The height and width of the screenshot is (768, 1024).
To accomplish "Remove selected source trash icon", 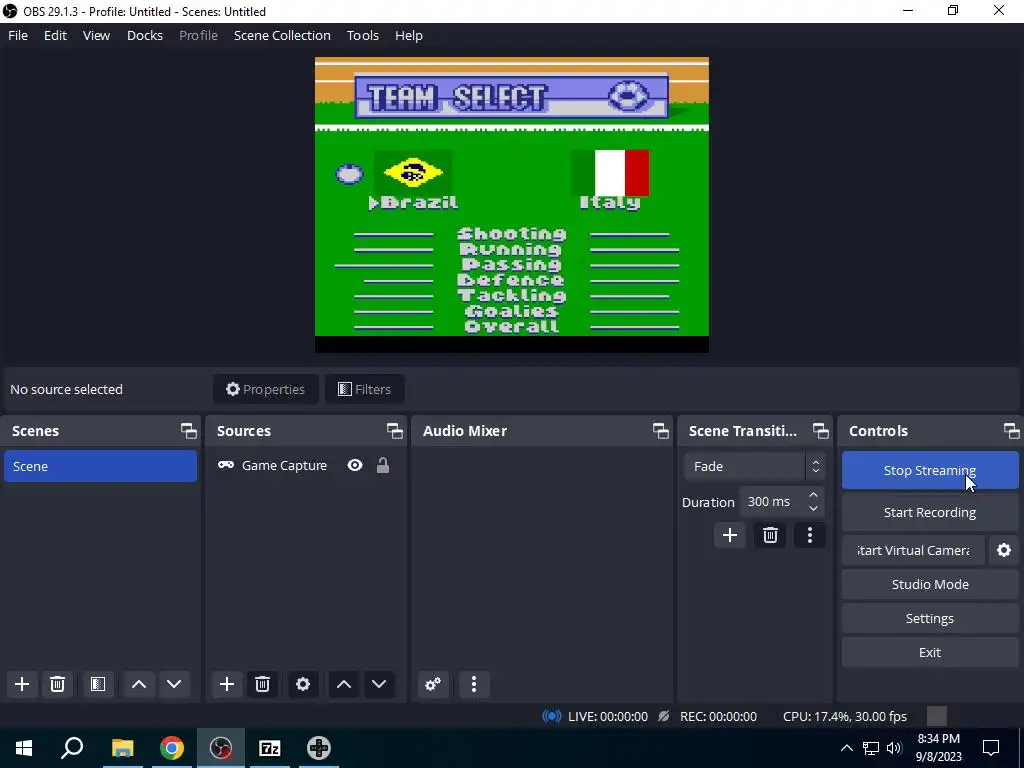I will coord(263,684).
